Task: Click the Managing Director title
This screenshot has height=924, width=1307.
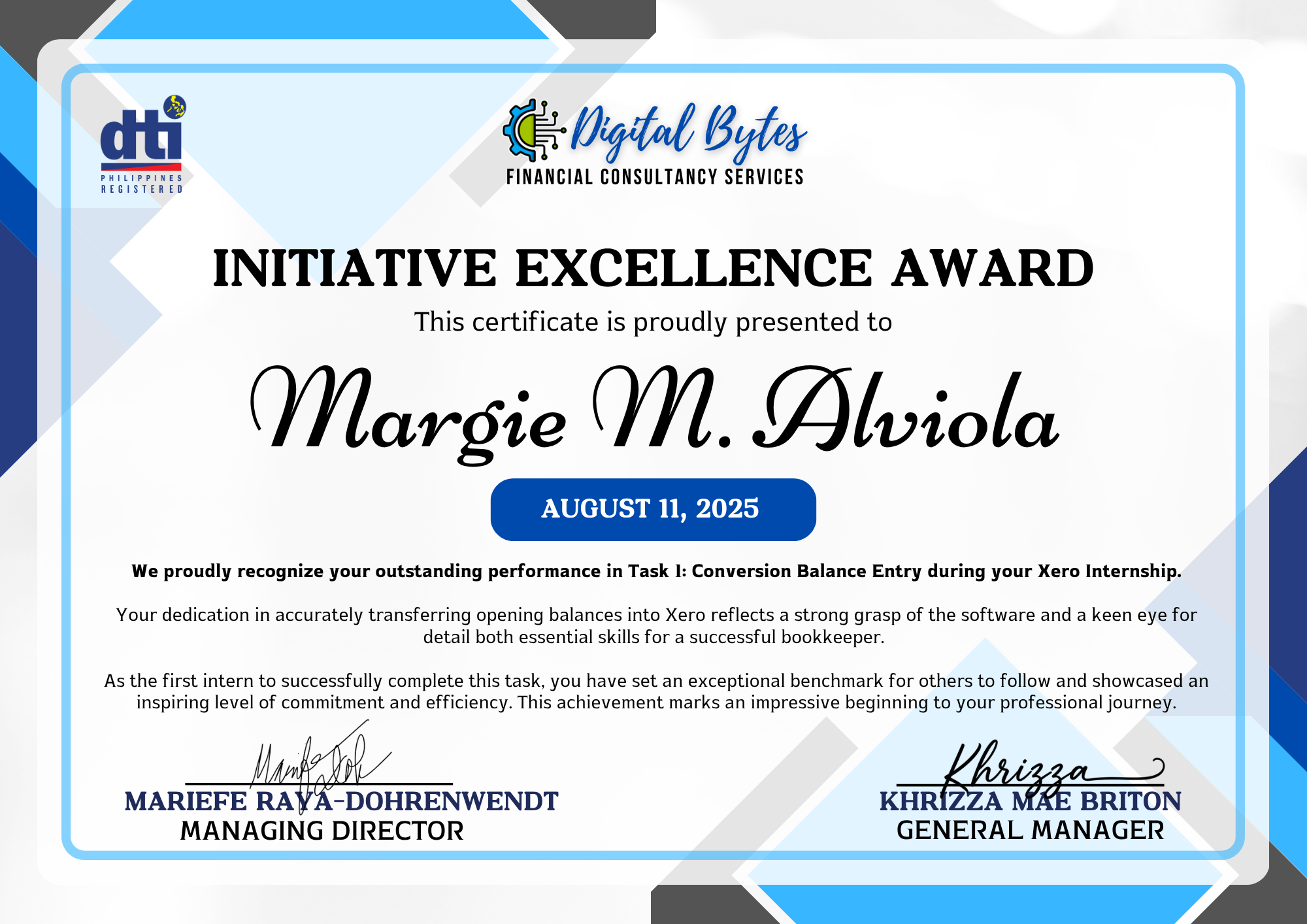Action: click(x=322, y=831)
